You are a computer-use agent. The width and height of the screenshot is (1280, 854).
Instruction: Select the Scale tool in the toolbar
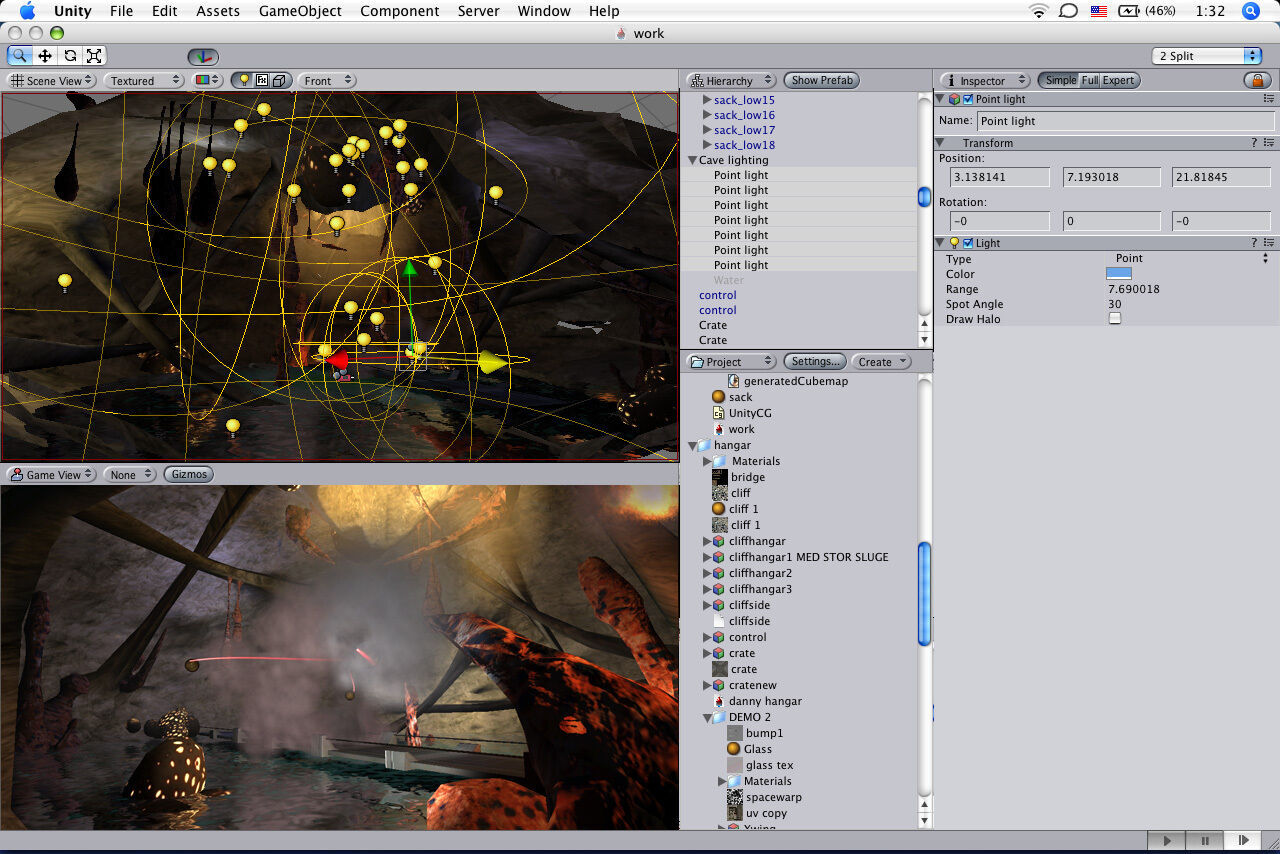[x=94, y=56]
